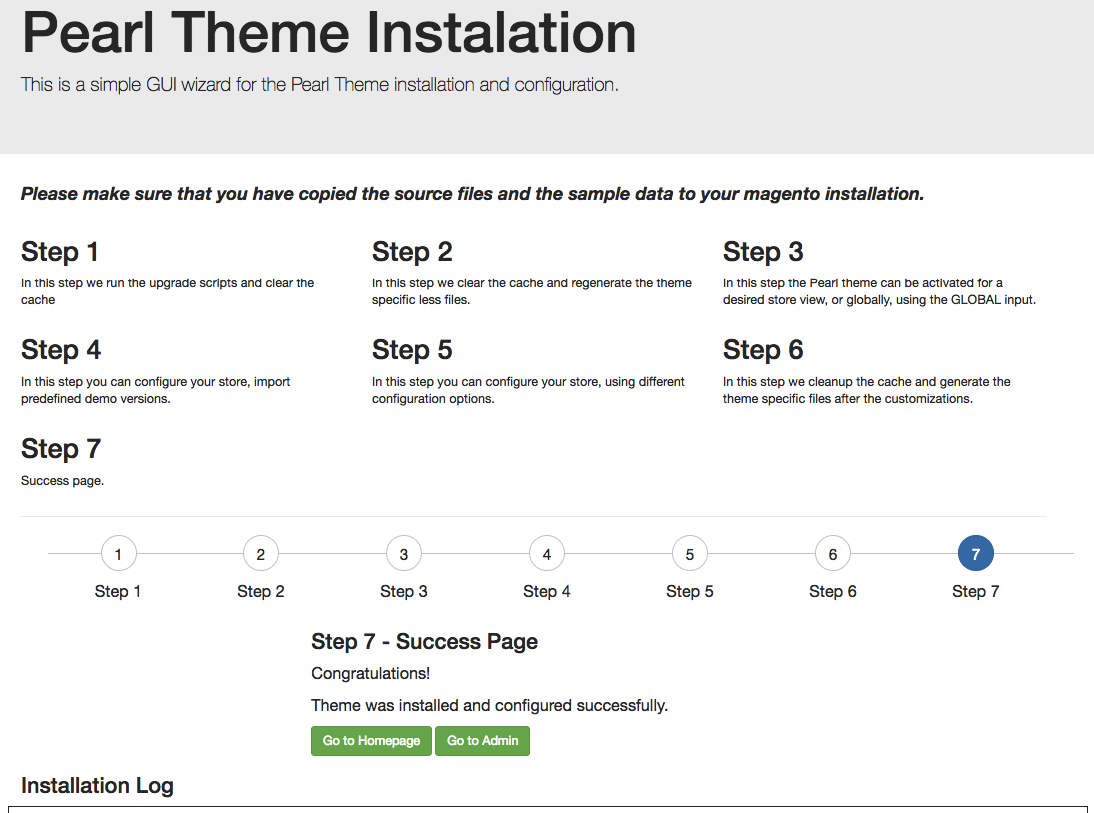Go to wizard step circle 4
Viewport: 1094px width, 813px height.
point(547,554)
